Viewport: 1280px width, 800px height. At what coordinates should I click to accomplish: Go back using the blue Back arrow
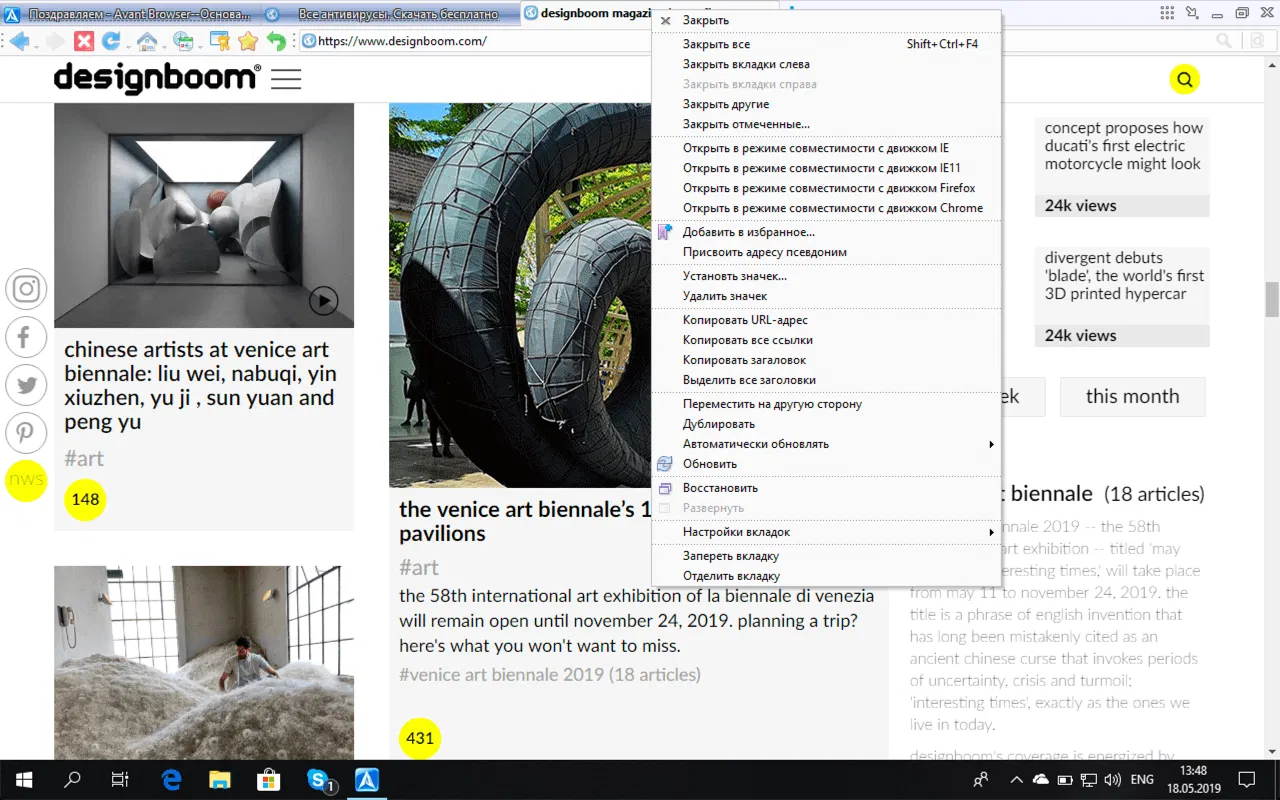pos(18,41)
